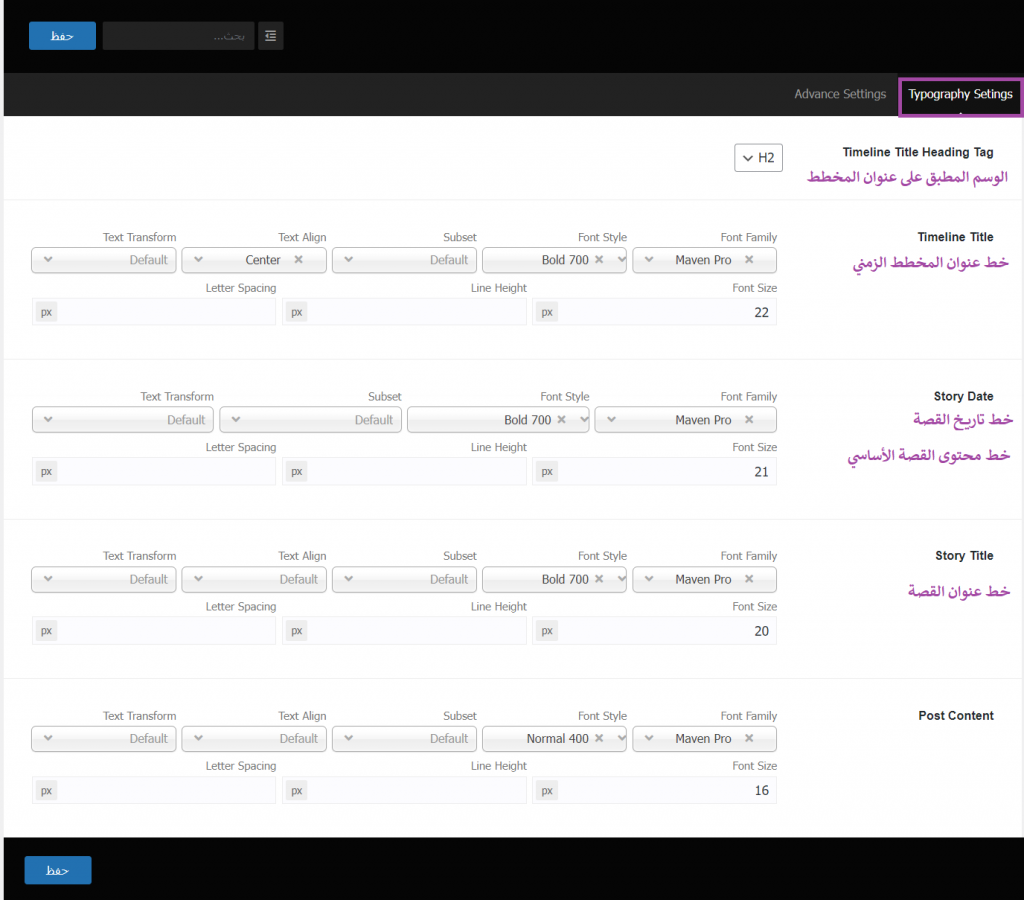Expand Story Title Text Align dropdown
The width and height of the screenshot is (1024, 900).
coord(254,579)
